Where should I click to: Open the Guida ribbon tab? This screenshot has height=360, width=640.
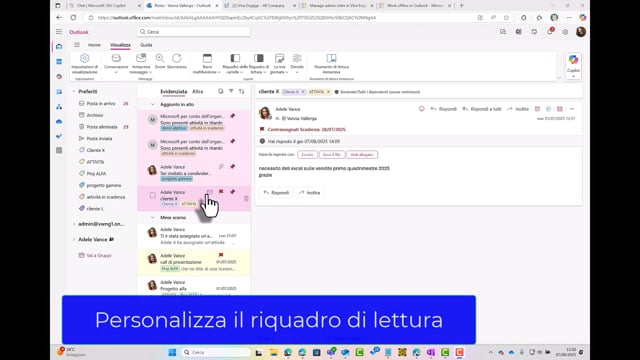(146, 45)
